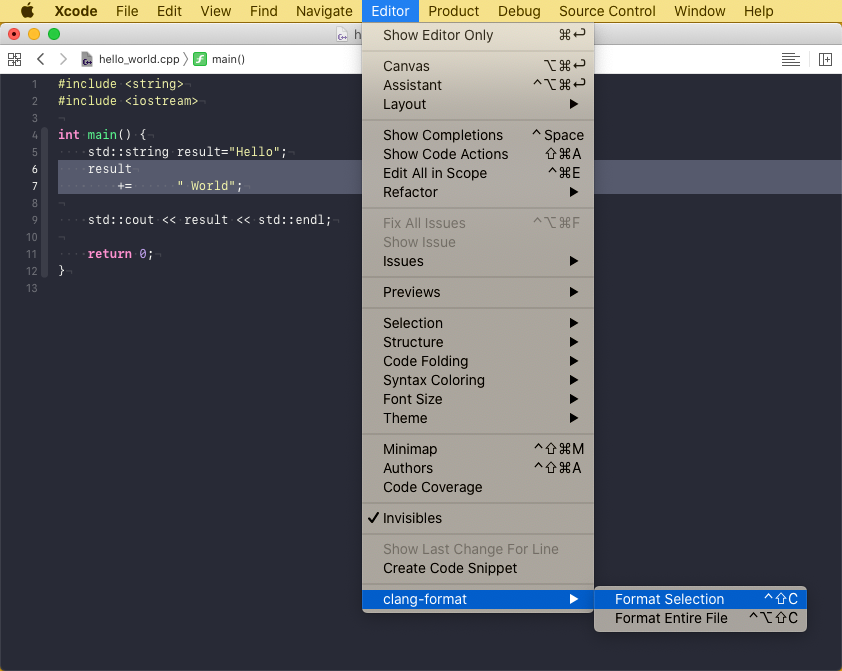Image resolution: width=842 pixels, height=671 pixels.
Task: Toggle the Invisibles checkmark item
Action: click(x=478, y=518)
